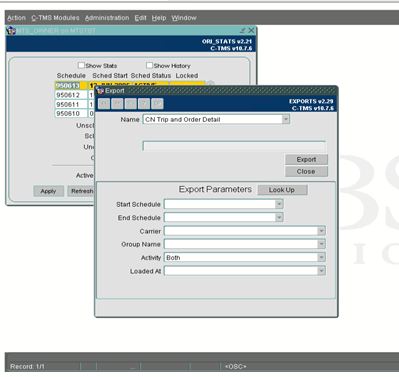Click the '<<' previous record toolbar button
The height and width of the screenshot is (377, 399).
(104, 104)
